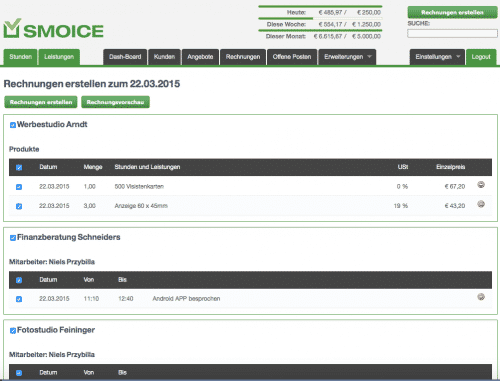Click round icon in Anzeige 60 x 45mm row
This screenshot has width=500, height=381.
point(481,204)
